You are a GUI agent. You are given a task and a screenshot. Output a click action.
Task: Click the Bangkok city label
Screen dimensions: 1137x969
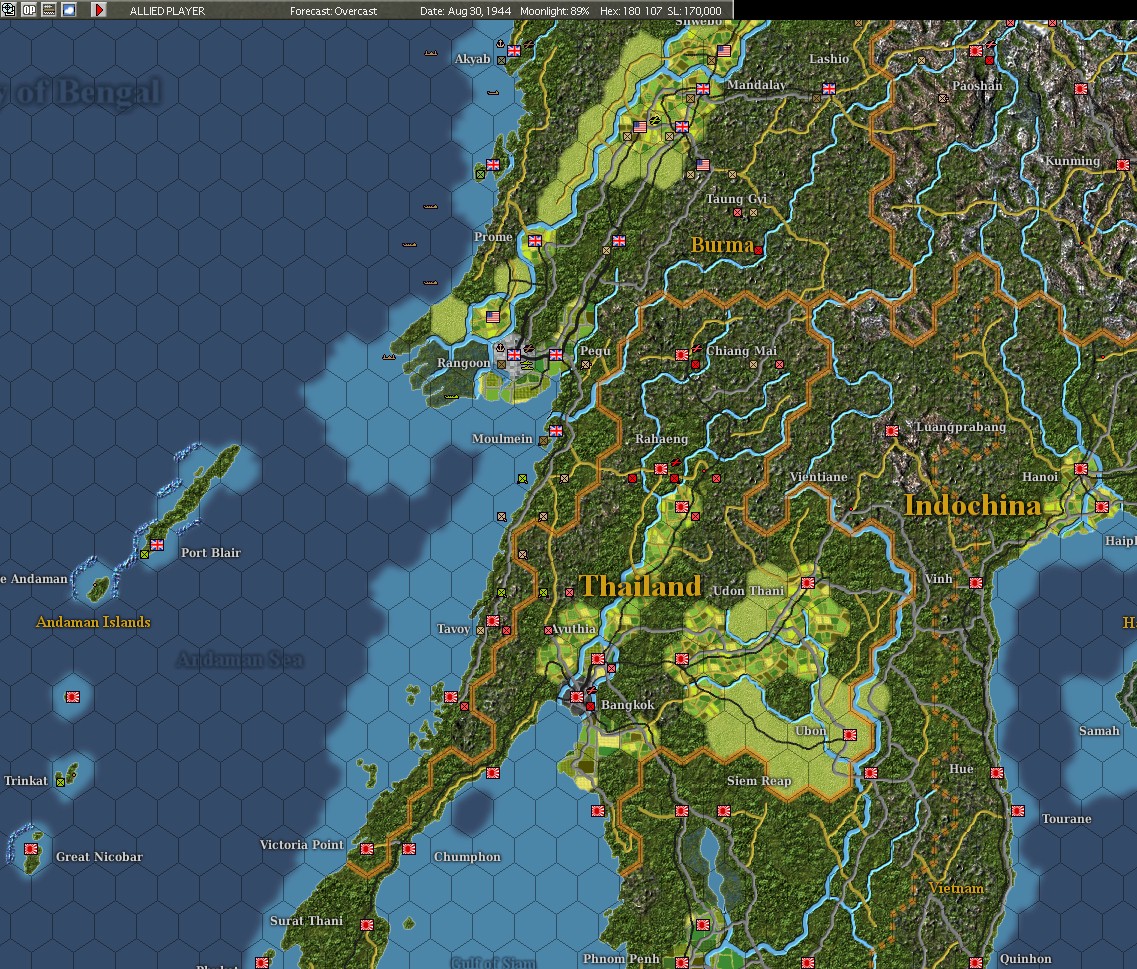(x=627, y=705)
